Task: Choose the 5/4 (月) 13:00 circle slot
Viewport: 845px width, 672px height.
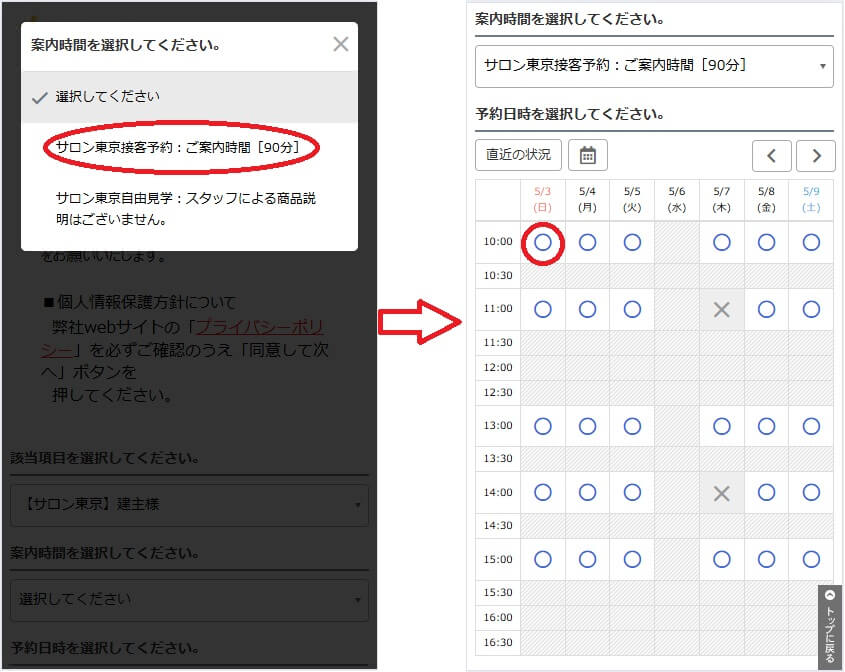Action: coord(588,426)
